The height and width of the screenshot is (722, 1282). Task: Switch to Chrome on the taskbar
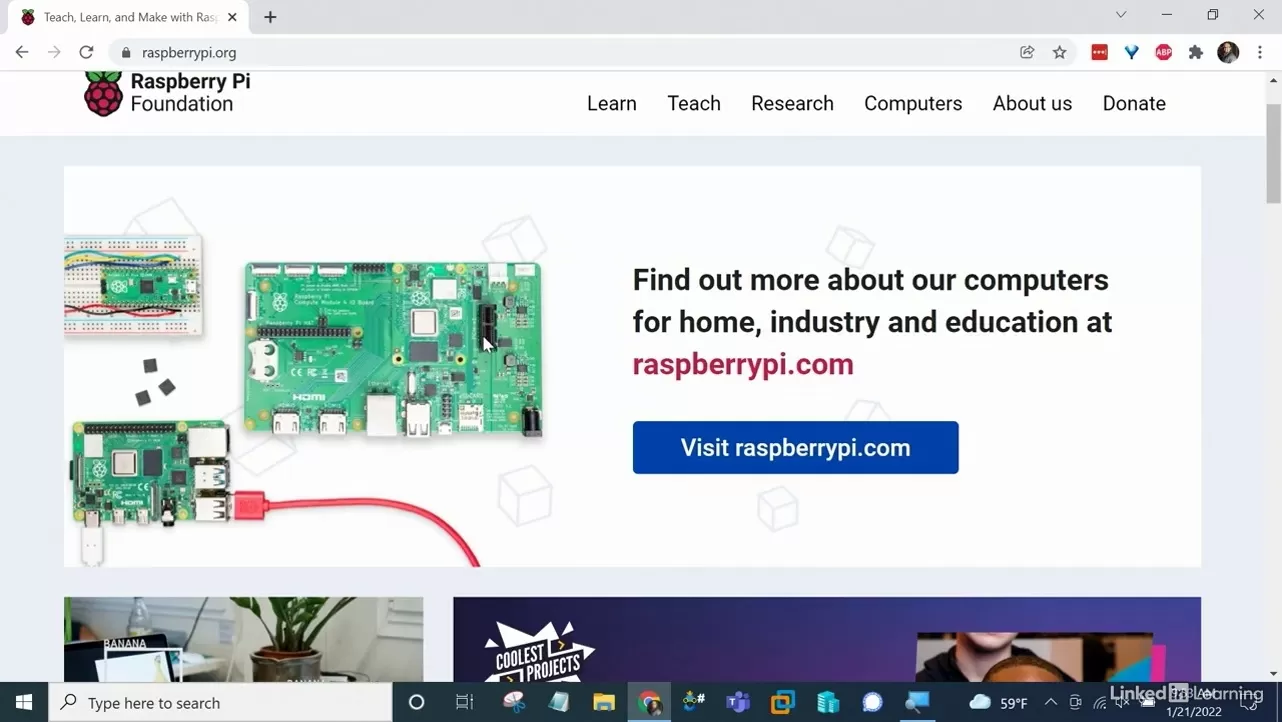point(649,702)
